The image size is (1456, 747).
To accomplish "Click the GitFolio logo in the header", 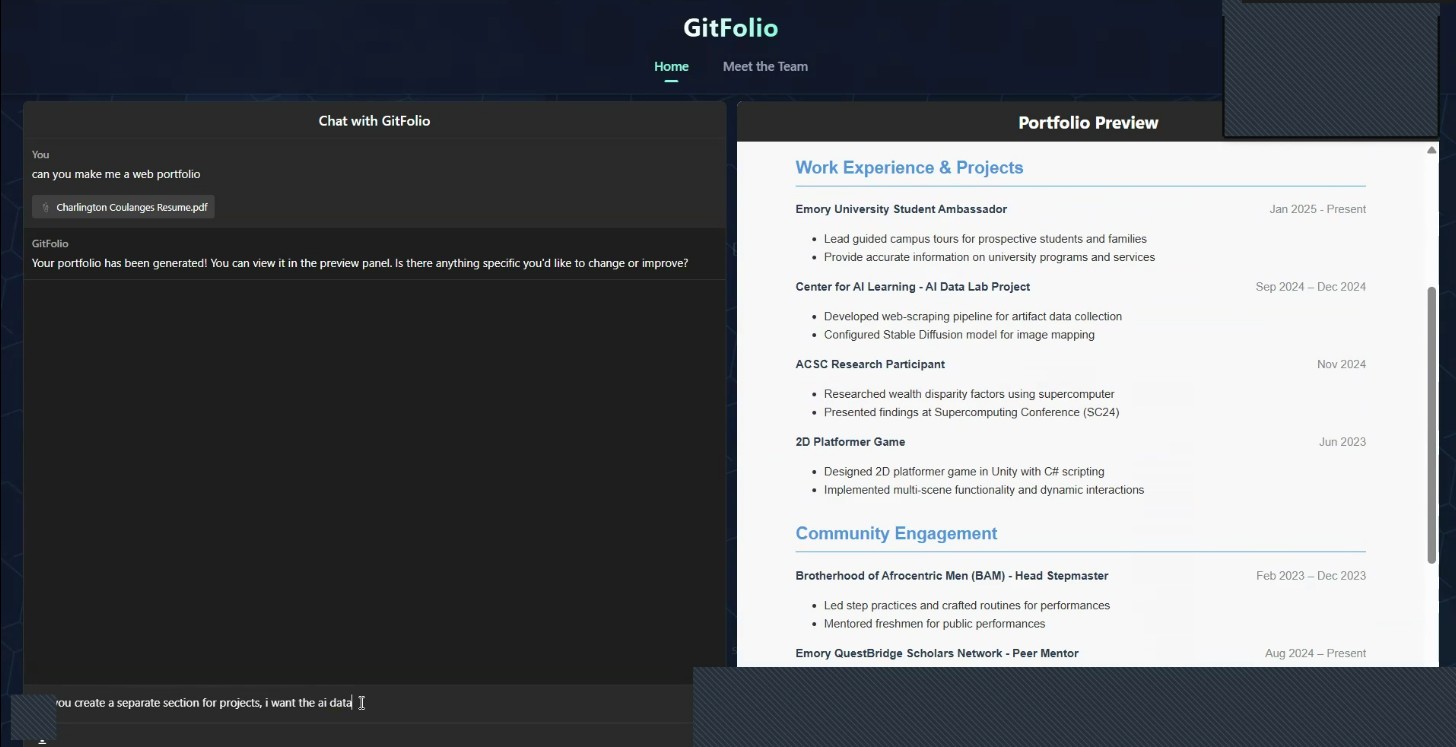I will point(730,27).
